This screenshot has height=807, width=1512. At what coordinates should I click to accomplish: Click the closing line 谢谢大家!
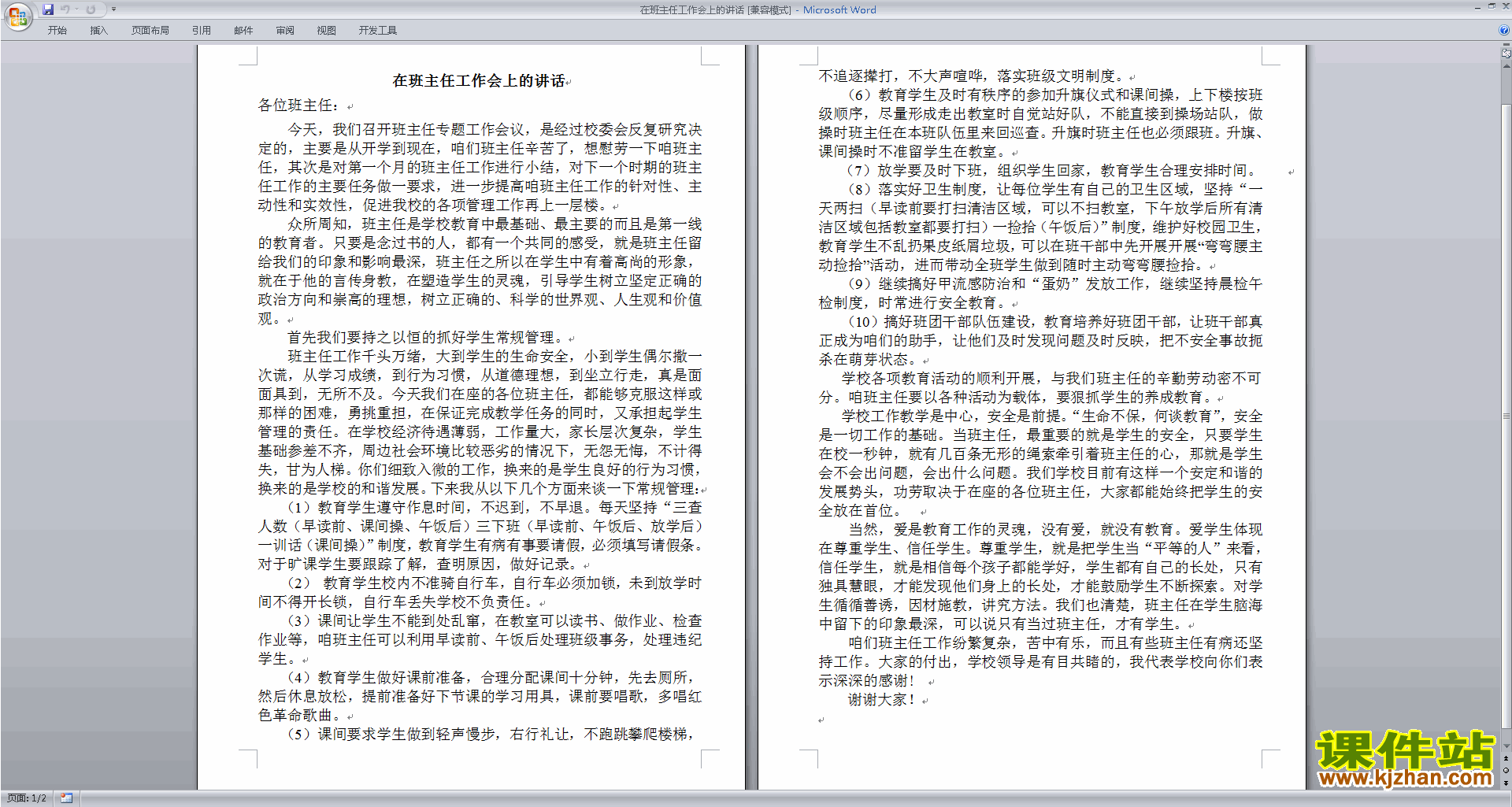coord(882,700)
